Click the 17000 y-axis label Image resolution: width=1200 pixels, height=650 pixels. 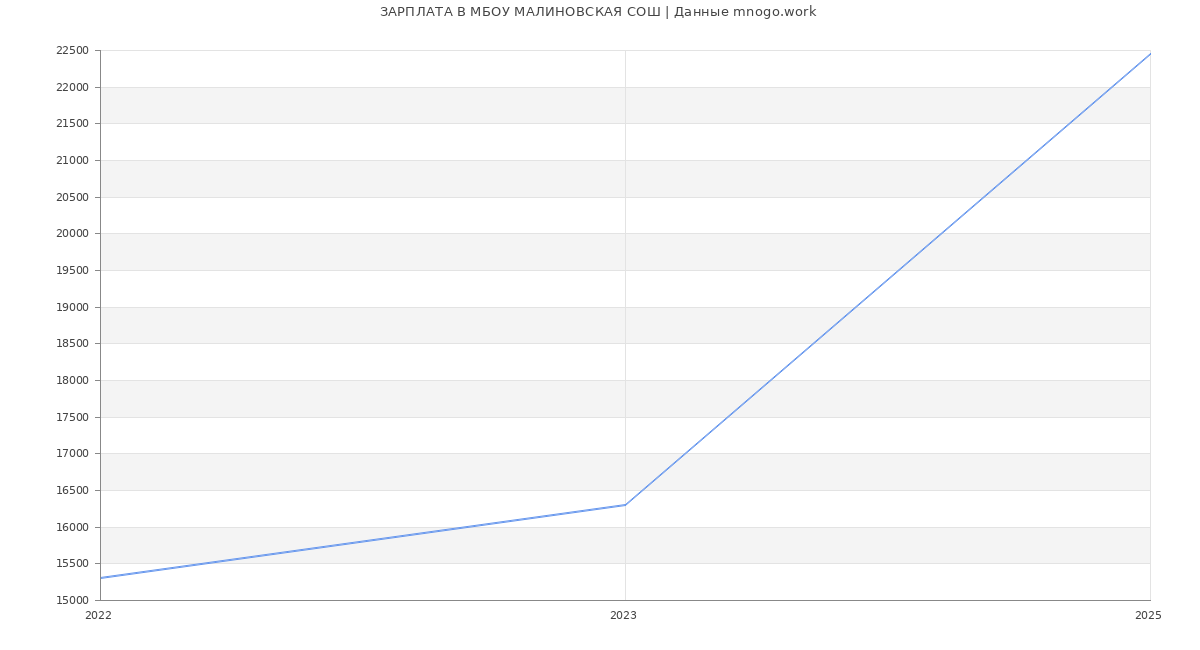(x=72, y=454)
